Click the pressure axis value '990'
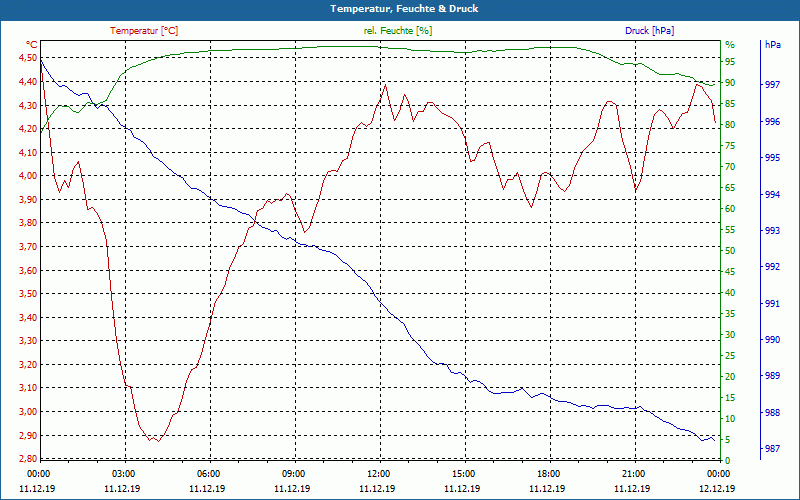This screenshot has height=500, width=800. coord(772,339)
